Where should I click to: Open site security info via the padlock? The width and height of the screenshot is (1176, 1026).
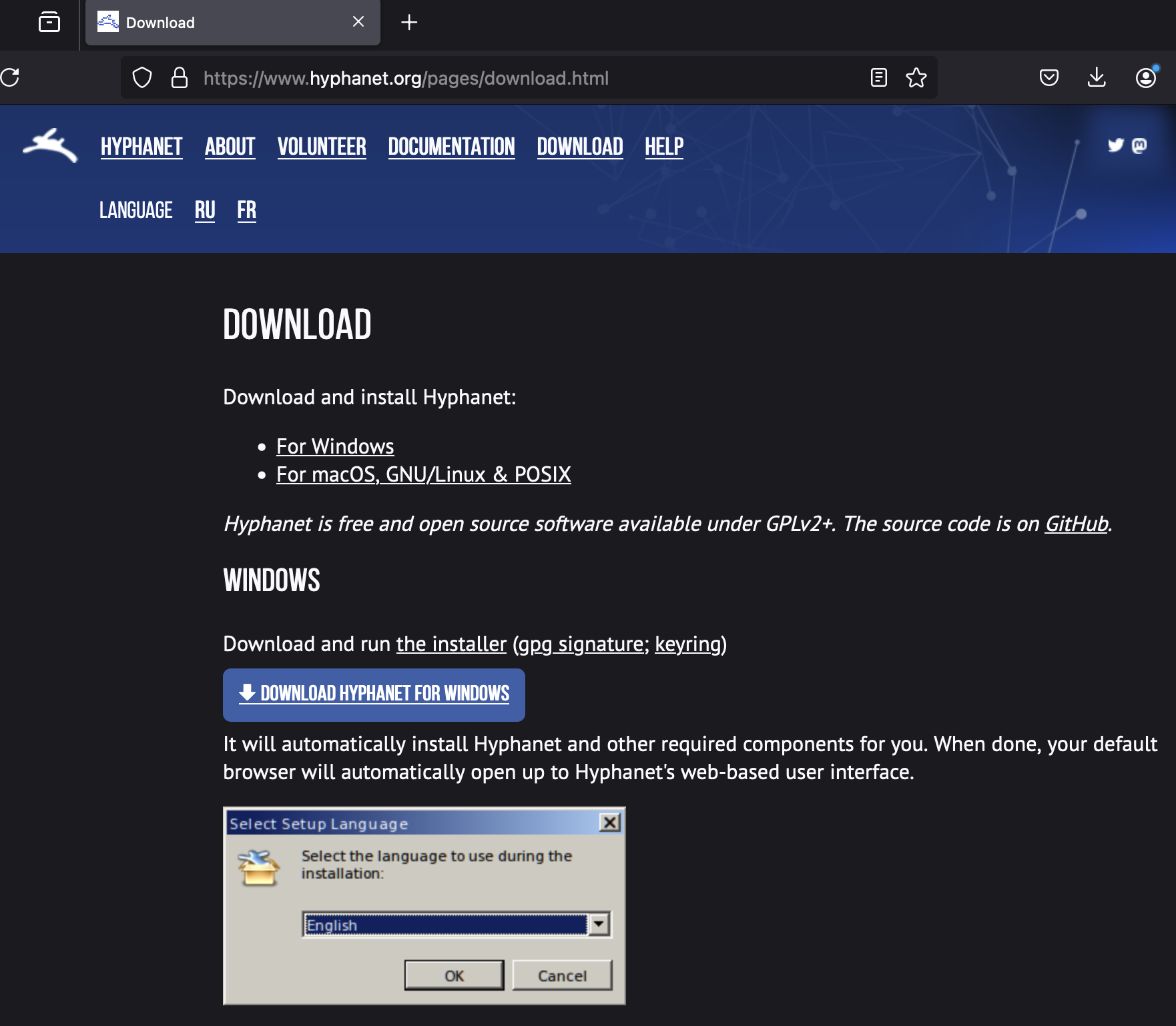(x=180, y=77)
